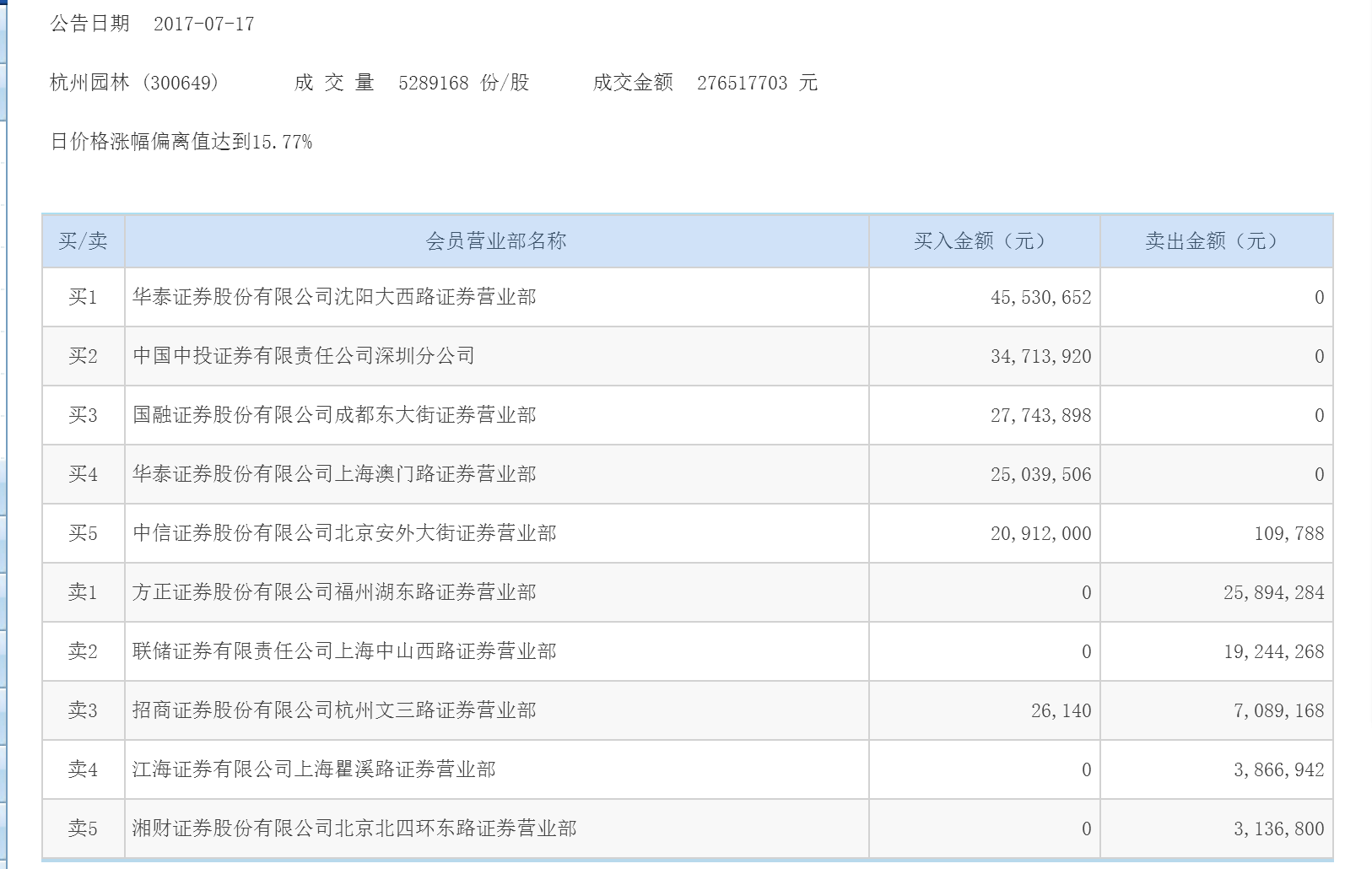
Task: Click the stock name 杭州园林 (300649)
Action: (134, 83)
